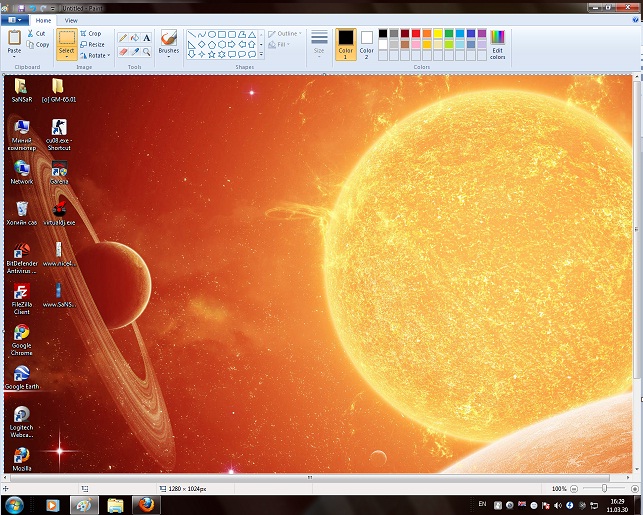
Task: Click the rectangular selection icon above Select
Action: pyautogui.click(x=66, y=38)
